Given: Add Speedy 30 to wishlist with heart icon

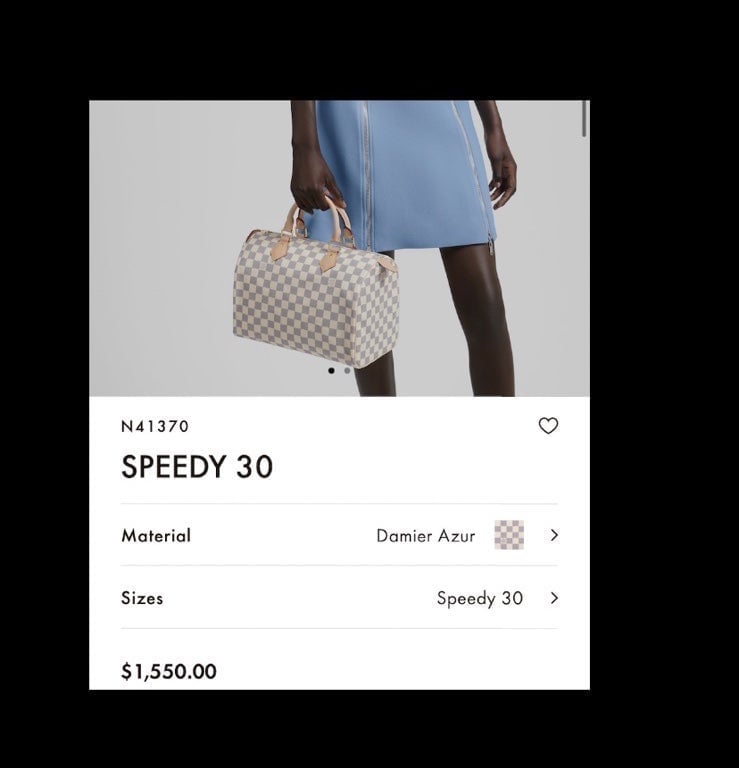Looking at the screenshot, I should click(548, 426).
